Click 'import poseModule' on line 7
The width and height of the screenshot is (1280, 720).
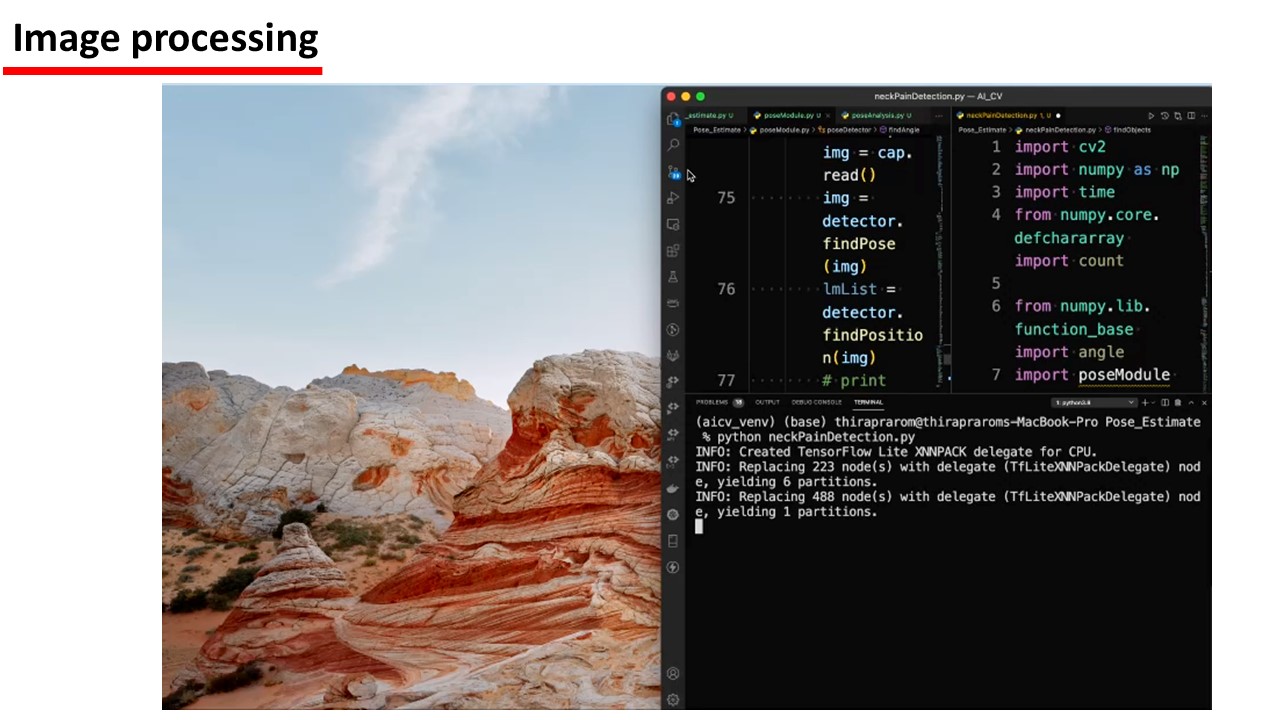click(1092, 375)
